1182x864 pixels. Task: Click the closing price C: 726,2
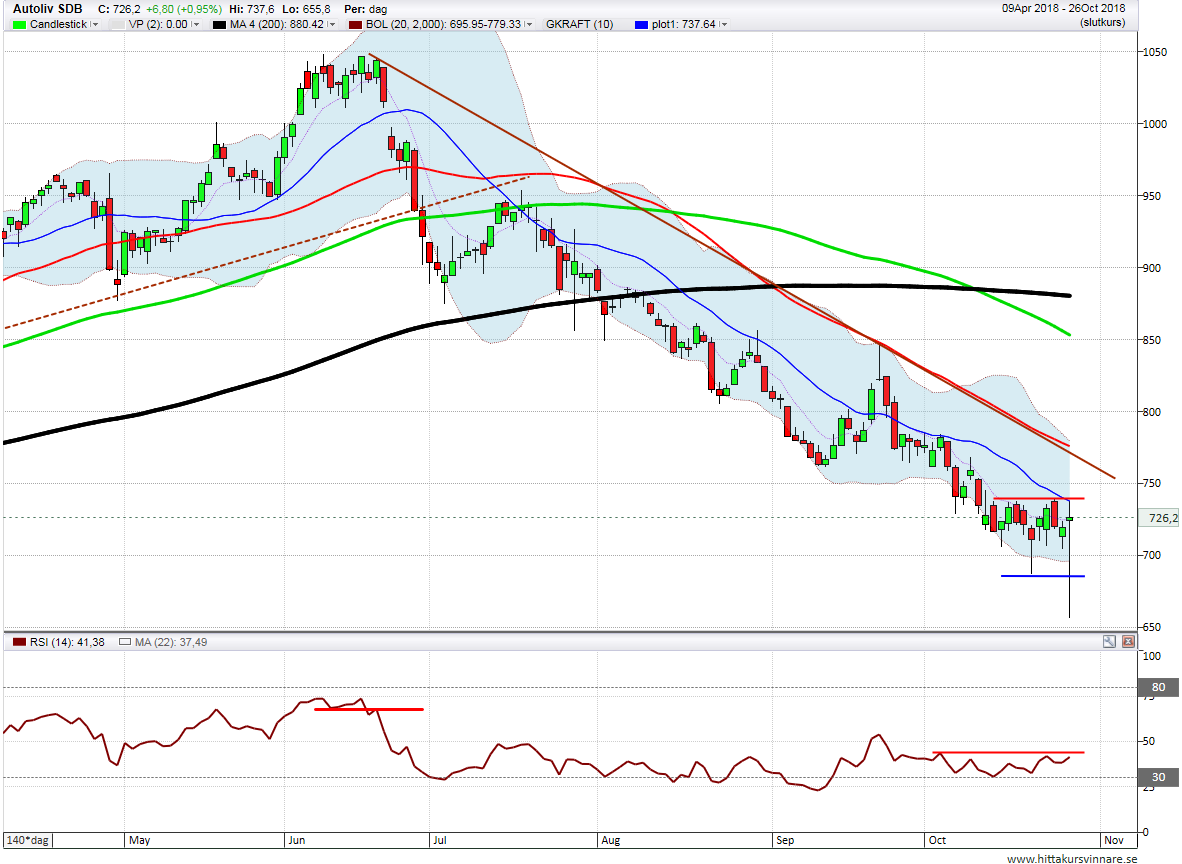119,9
